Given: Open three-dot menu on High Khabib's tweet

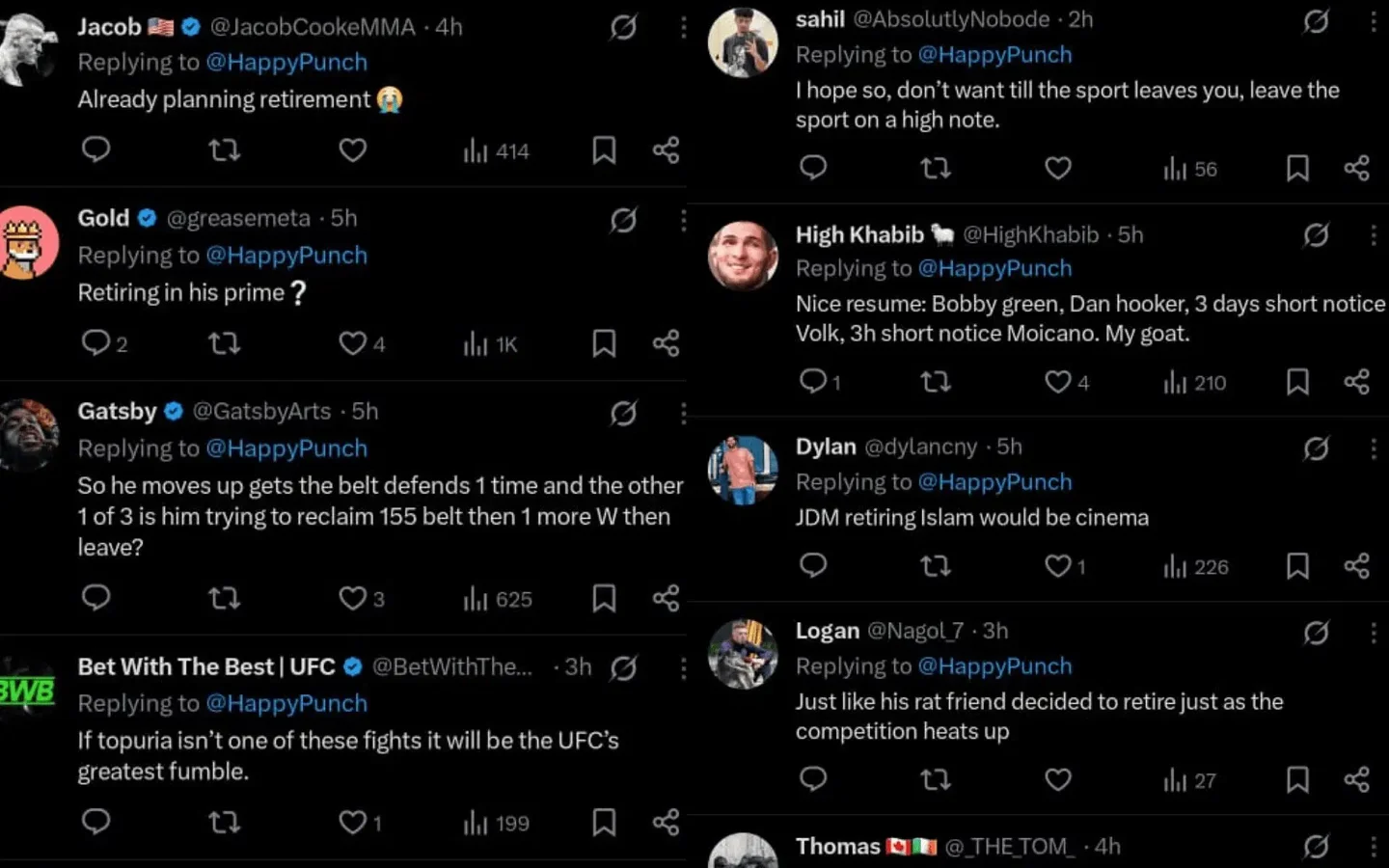Looking at the screenshot, I should coord(1373,234).
